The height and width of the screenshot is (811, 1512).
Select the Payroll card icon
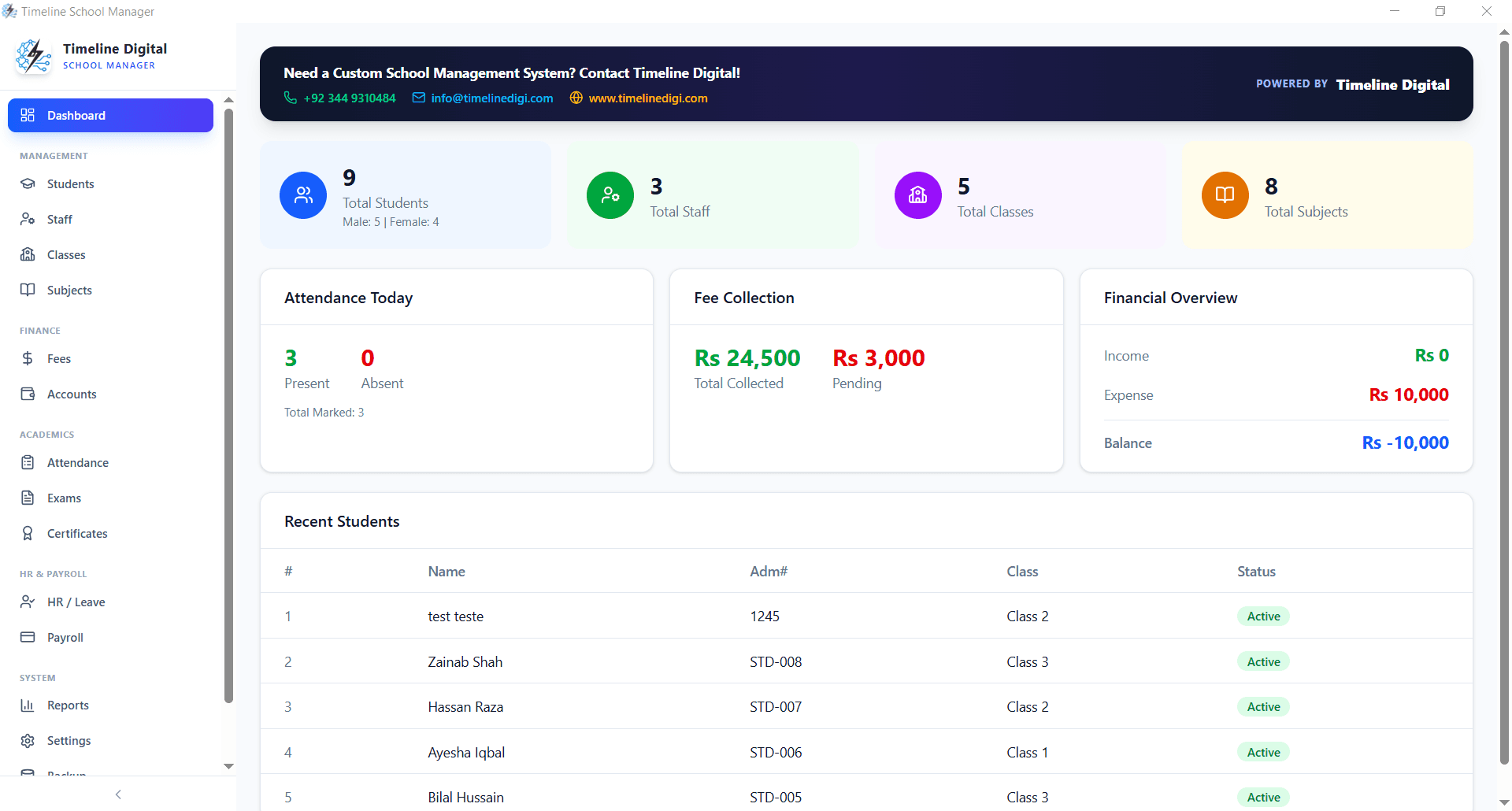28,637
